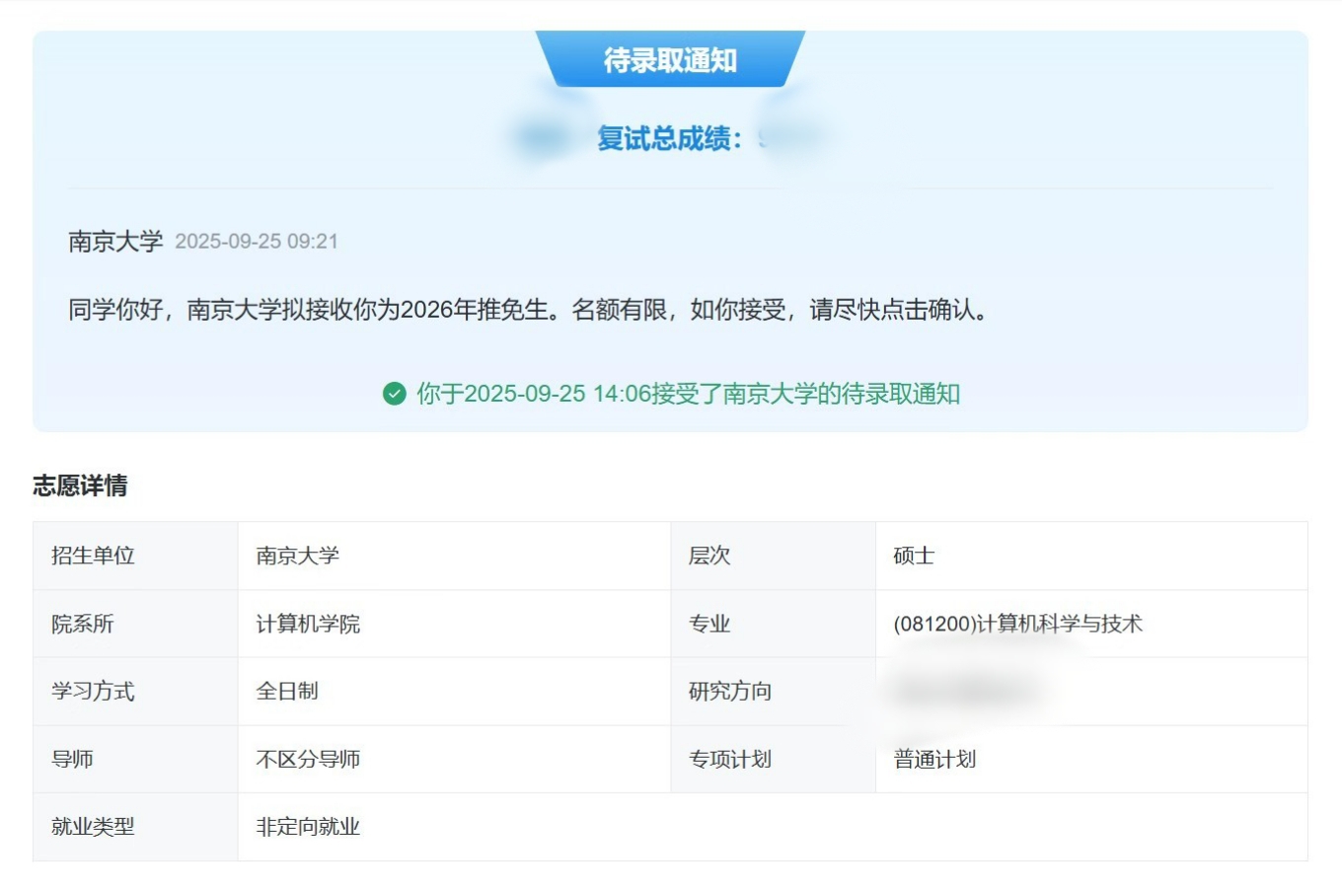Click the acceptance confirmation text 你于2025-09-25 14:06接受了
The image size is (1342, 896).
(688, 394)
